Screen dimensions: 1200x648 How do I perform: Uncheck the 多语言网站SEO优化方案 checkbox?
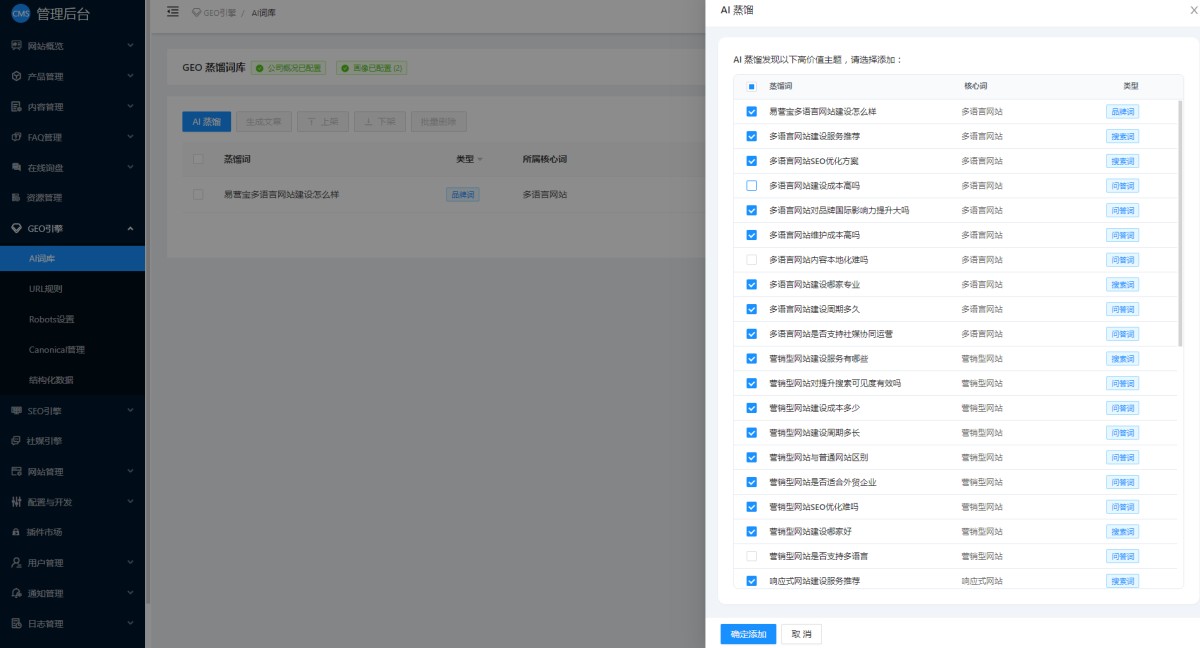pyautogui.click(x=751, y=161)
